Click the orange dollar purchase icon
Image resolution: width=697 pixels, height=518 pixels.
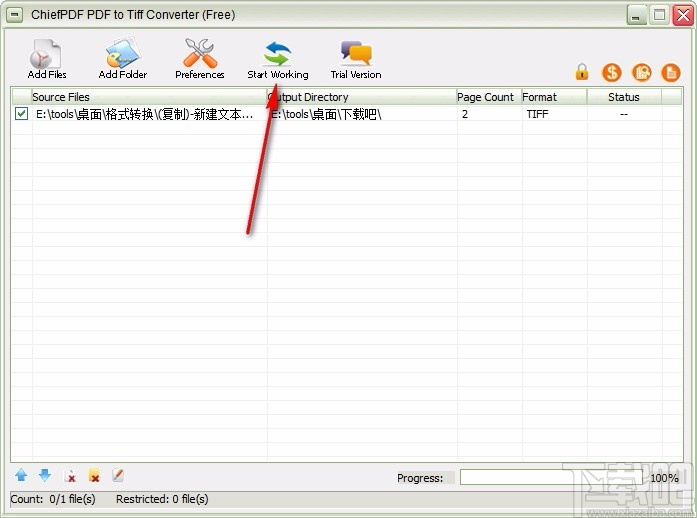[612, 72]
